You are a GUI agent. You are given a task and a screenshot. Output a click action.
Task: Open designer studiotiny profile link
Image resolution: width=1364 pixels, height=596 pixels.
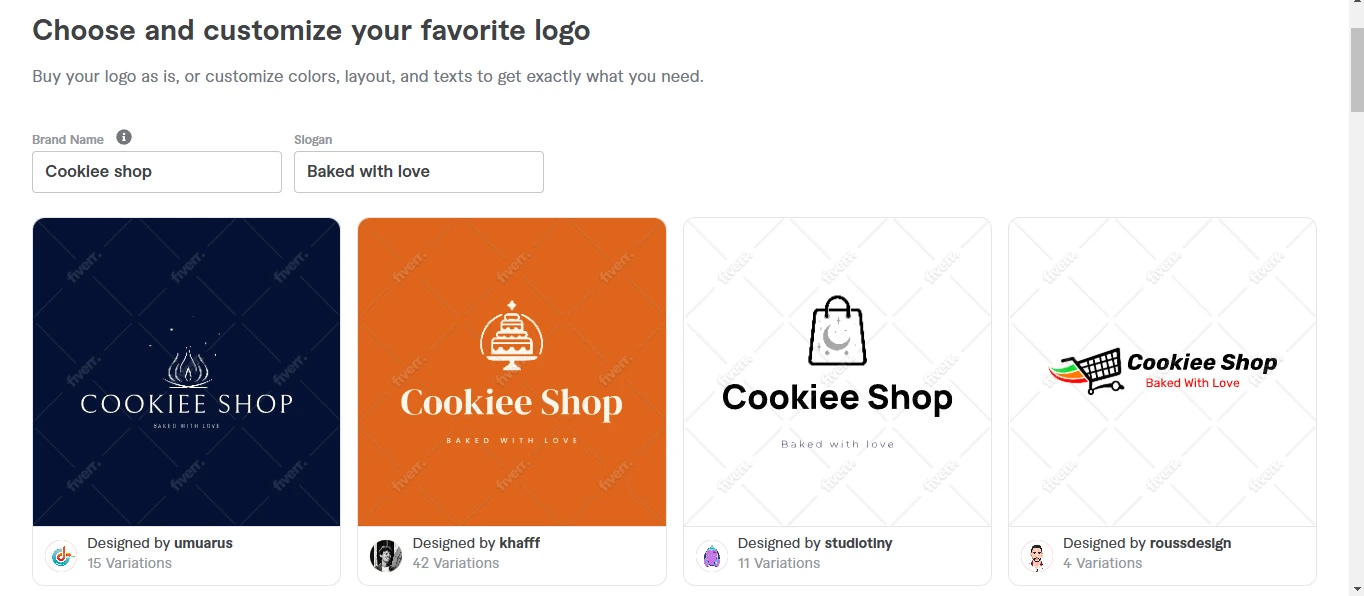coord(858,543)
